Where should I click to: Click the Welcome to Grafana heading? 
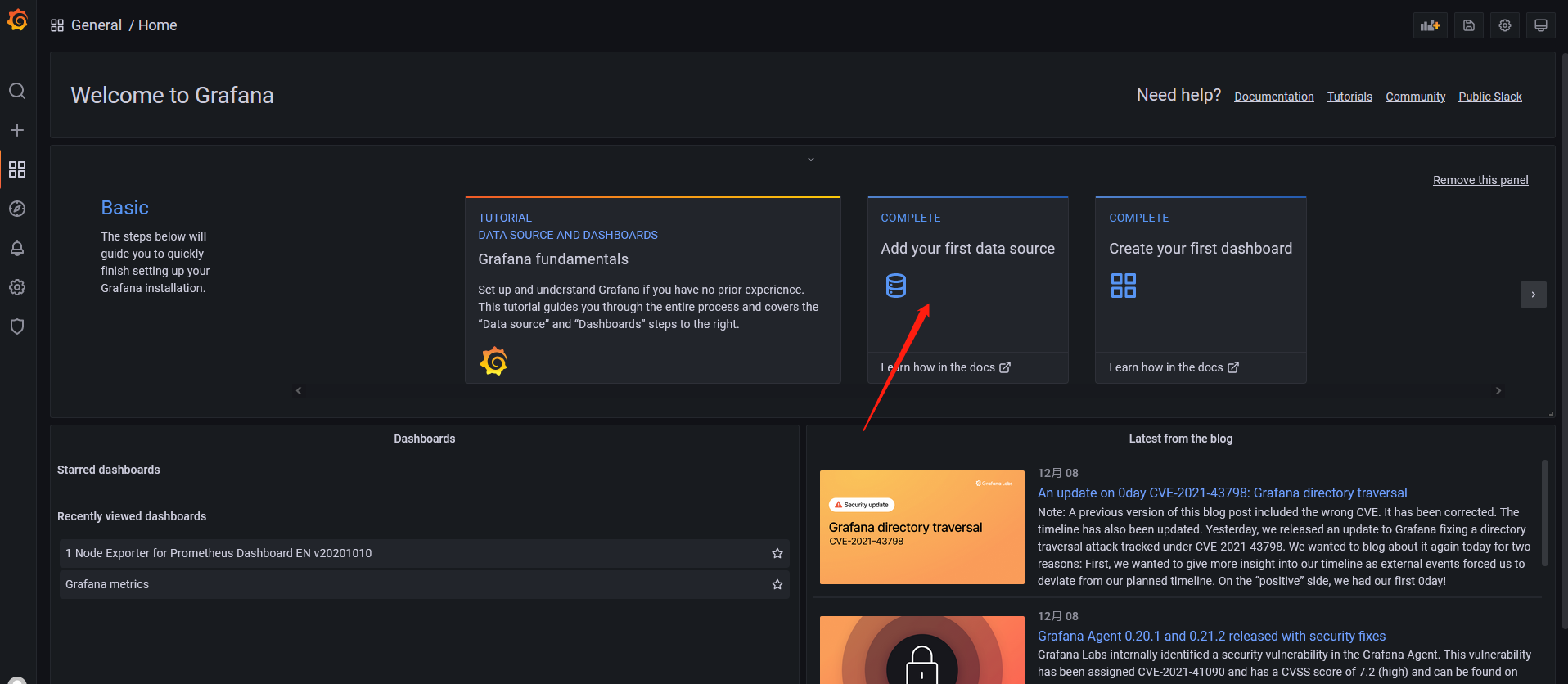coord(172,96)
